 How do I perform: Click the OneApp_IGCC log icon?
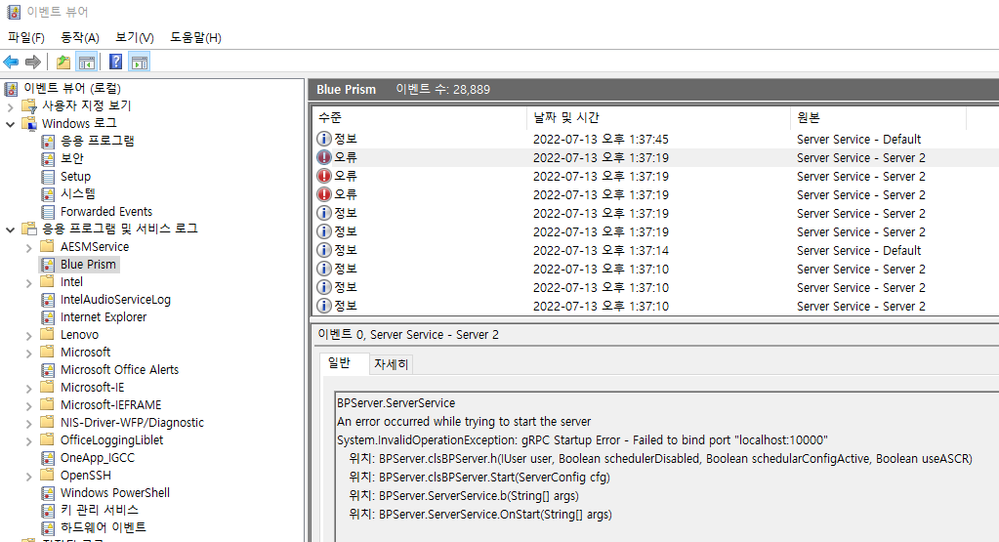click(x=48, y=458)
